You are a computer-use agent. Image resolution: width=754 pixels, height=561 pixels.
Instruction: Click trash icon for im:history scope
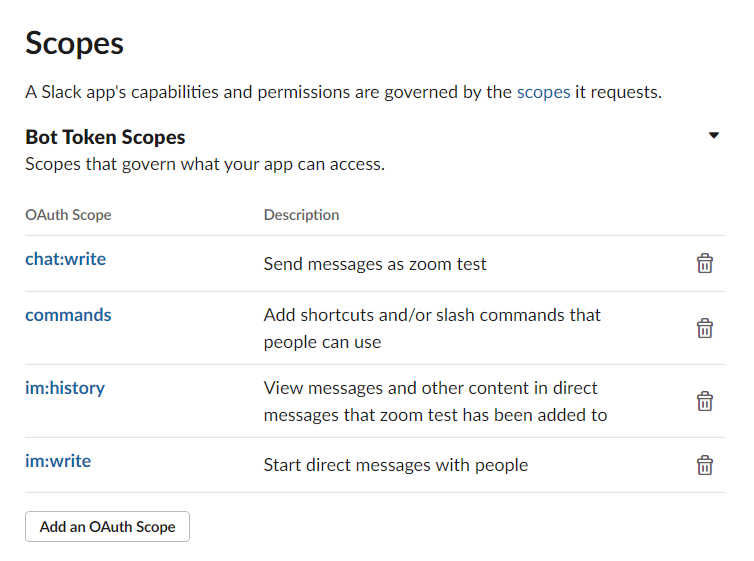[704, 401]
